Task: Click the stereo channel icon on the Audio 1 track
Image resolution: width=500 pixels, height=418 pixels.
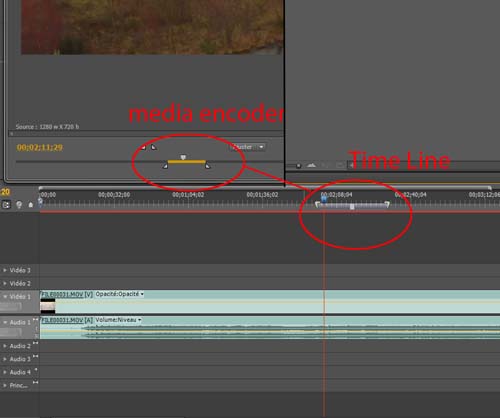Action: pos(35,320)
